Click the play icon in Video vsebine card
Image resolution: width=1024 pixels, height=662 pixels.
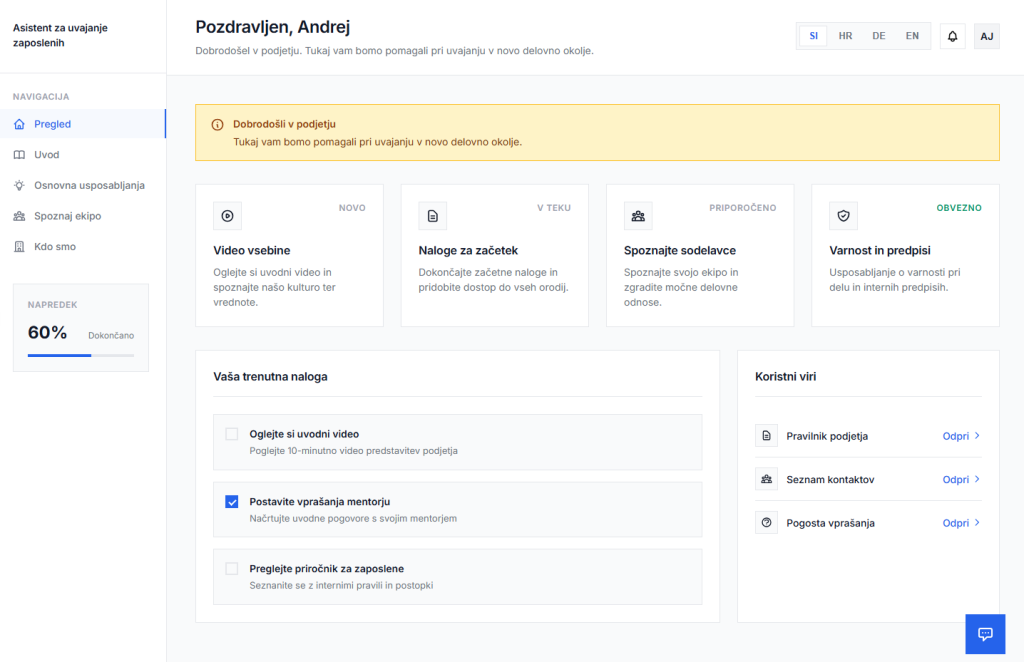pyautogui.click(x=228, y=215)
